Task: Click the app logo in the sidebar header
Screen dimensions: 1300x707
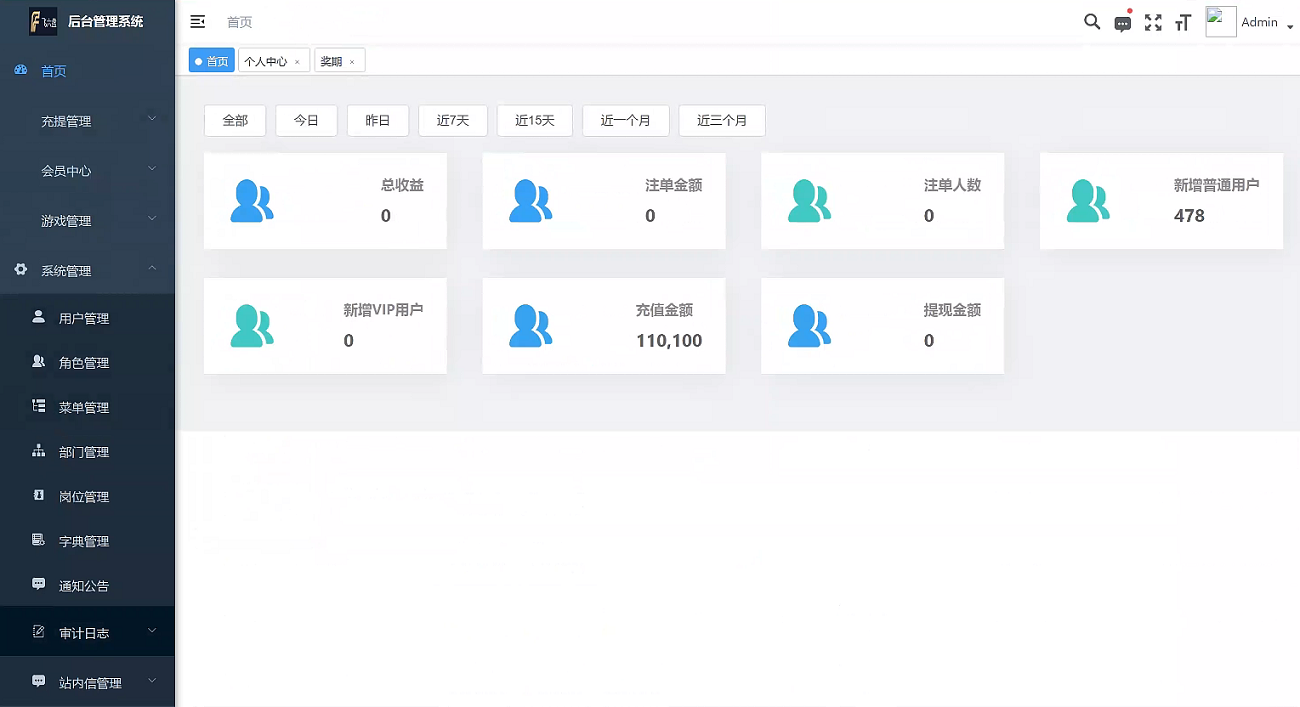Action: pos(43,21)
